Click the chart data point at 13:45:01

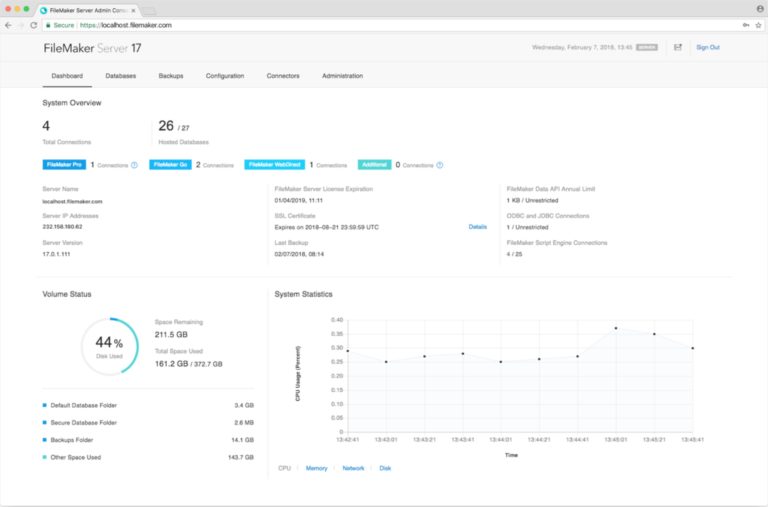coord(616,328)
